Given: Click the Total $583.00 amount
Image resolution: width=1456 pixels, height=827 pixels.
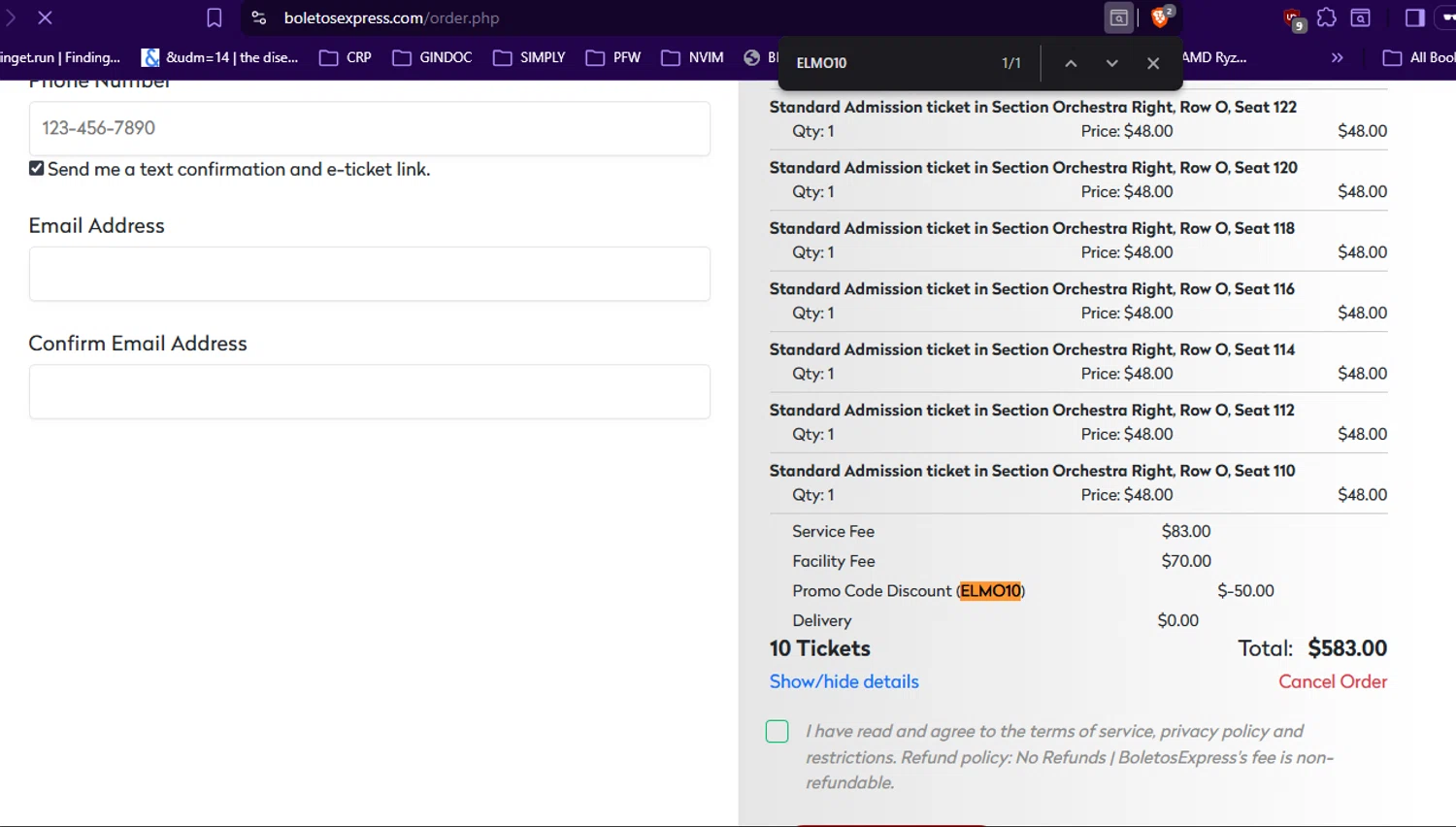Looking at the screenshot, I should pyautogui.click(x=1347, y=648).
